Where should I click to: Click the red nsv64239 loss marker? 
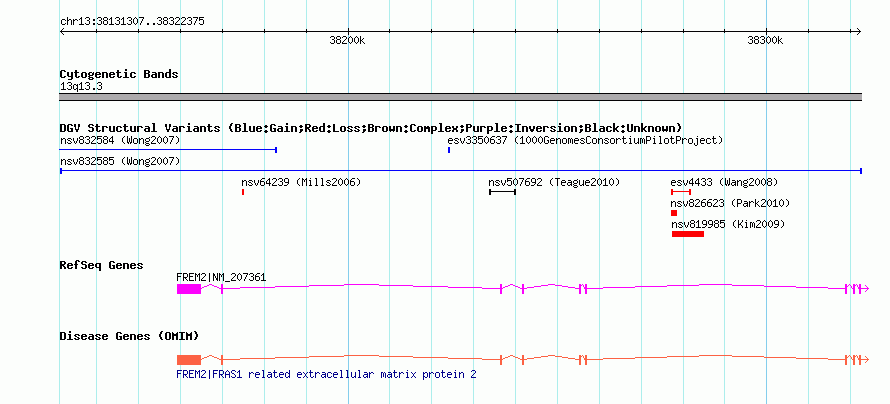(x=243, y=192)
